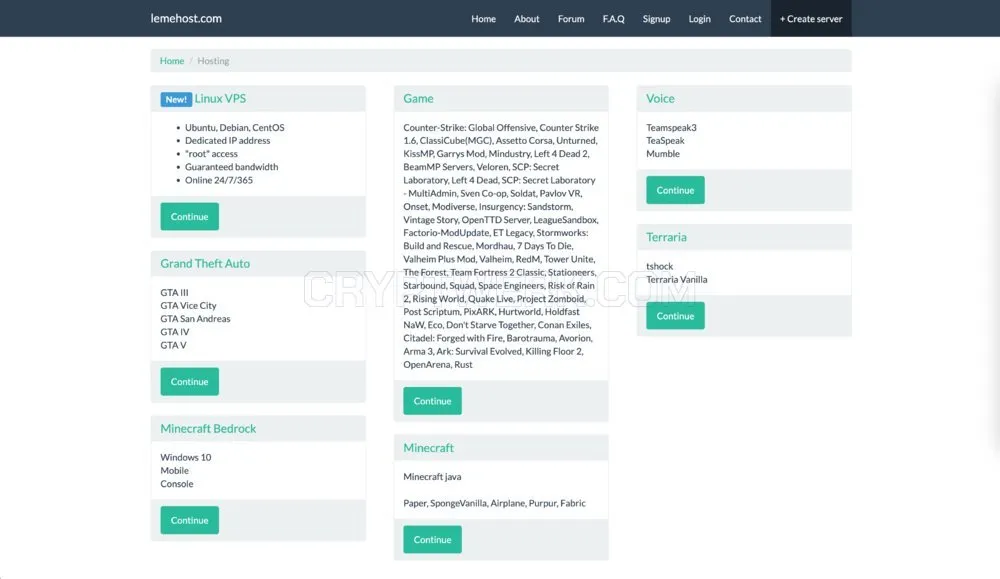This screenshot has width=1000, height=579.
Task: Click the 'tshock' text
Action: (659, 266)
